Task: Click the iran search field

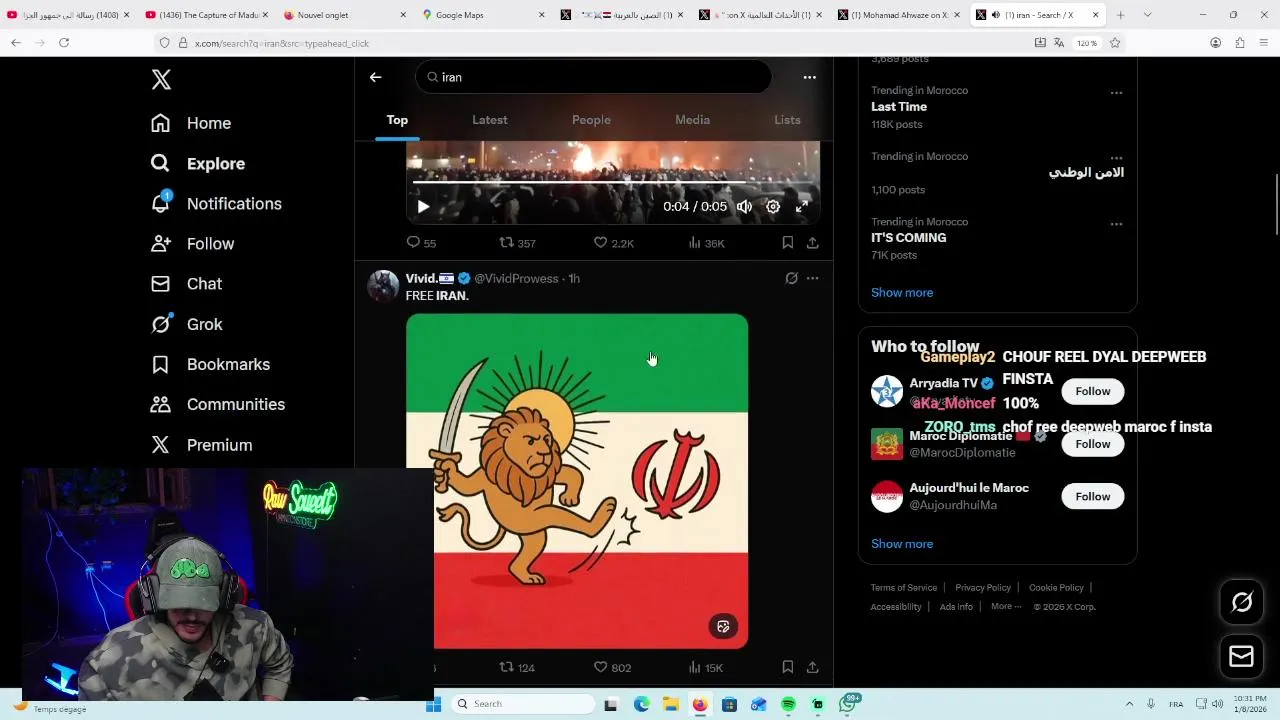Action: click(594, 77)
